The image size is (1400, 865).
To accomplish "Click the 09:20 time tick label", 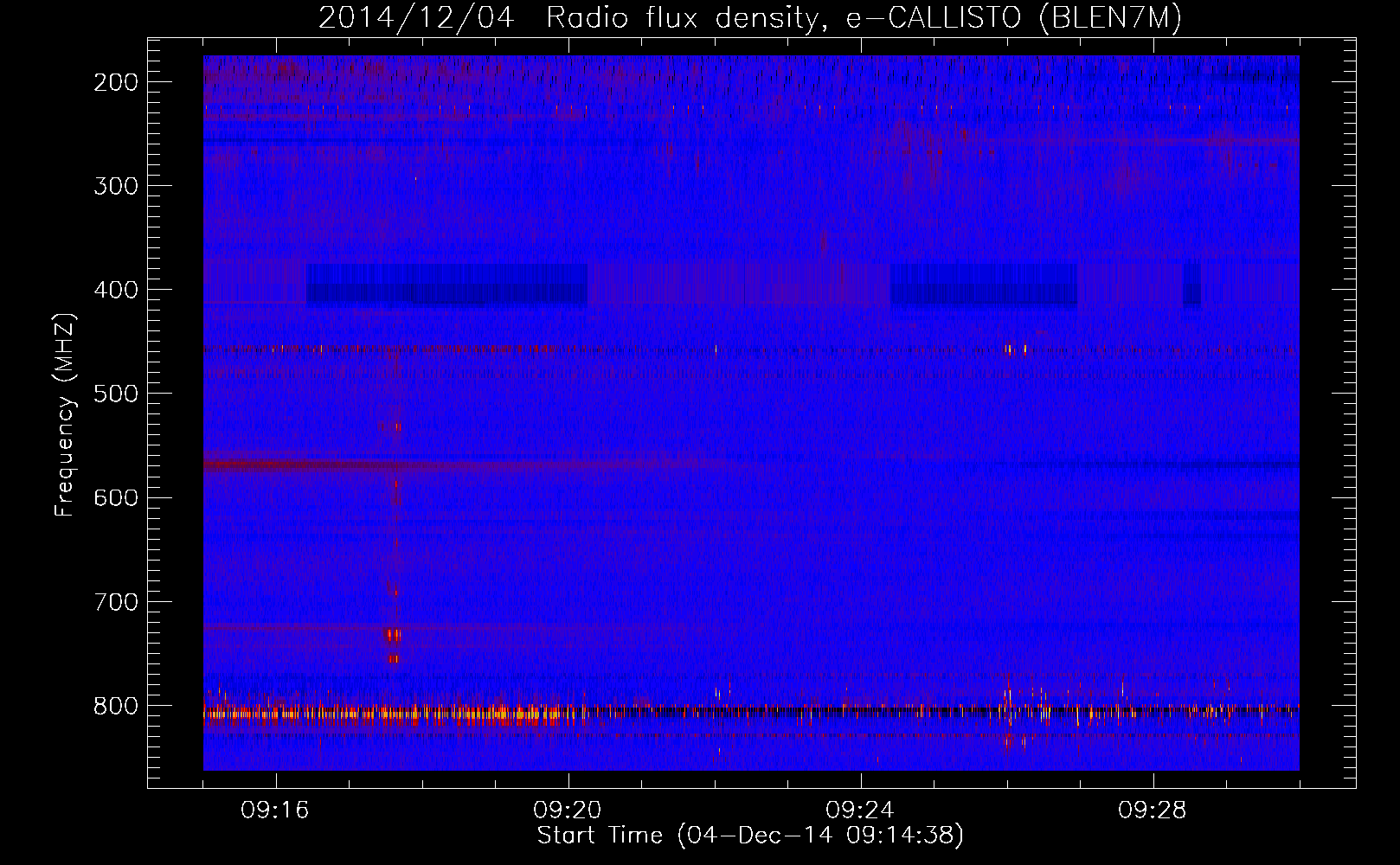I will [568, 811].
